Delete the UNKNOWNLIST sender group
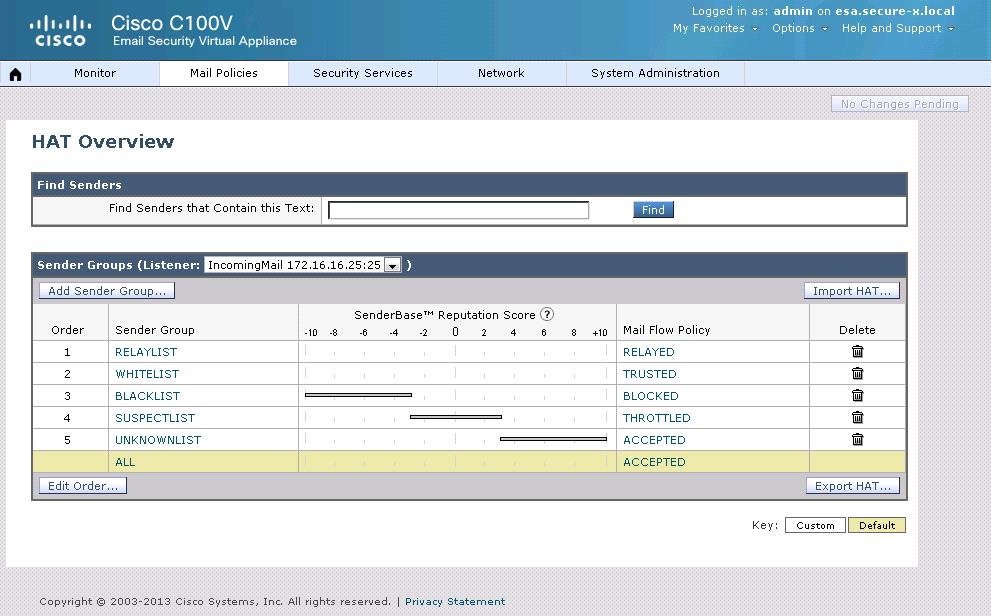 click(857, 440)
